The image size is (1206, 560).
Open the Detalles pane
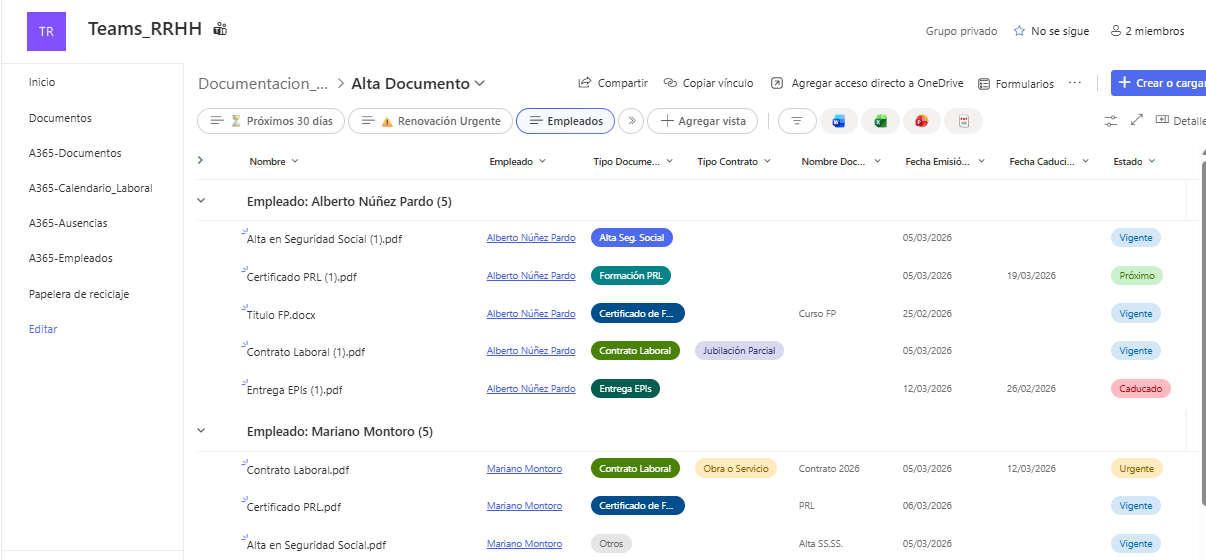click(x=1181, y=120)
